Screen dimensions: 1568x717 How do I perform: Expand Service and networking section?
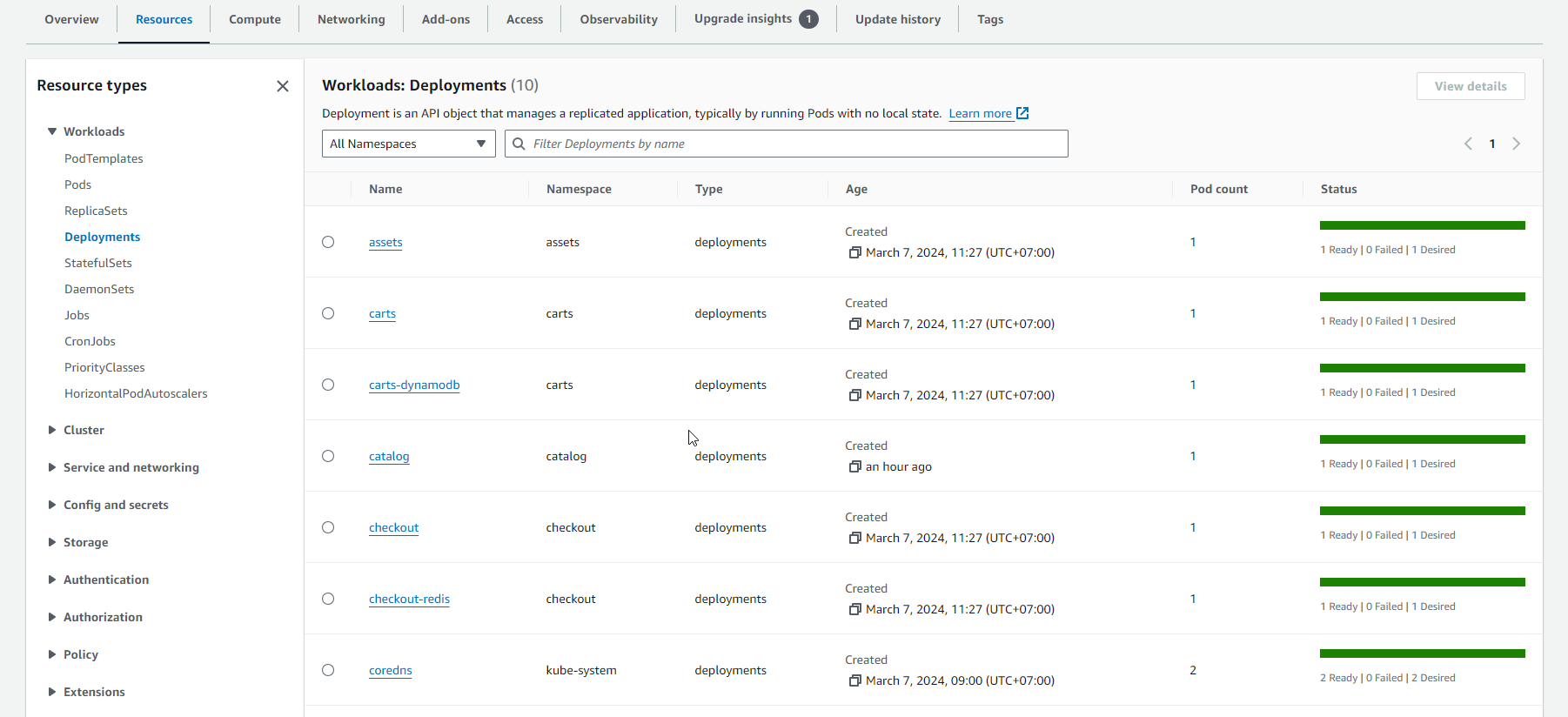tap(52, 467)
